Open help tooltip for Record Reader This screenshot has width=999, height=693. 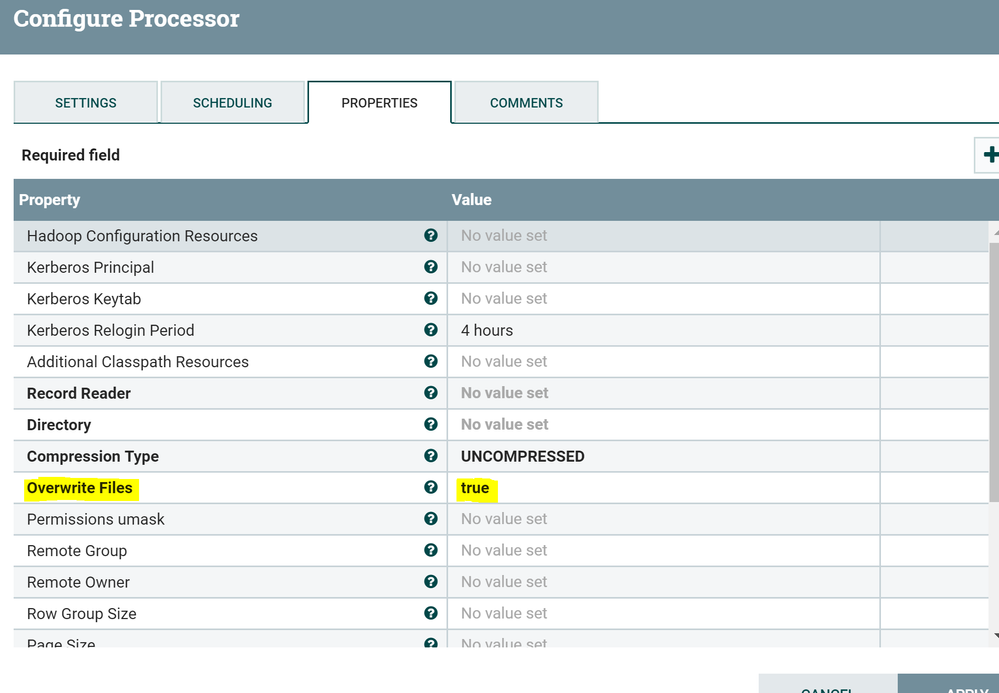[431, 393]
